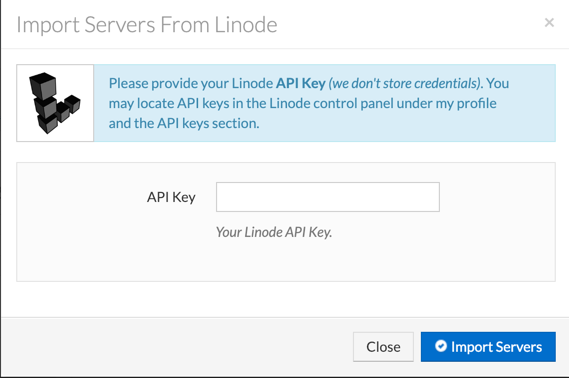Click the empty footer bar left of Close

tap(174, 347)
